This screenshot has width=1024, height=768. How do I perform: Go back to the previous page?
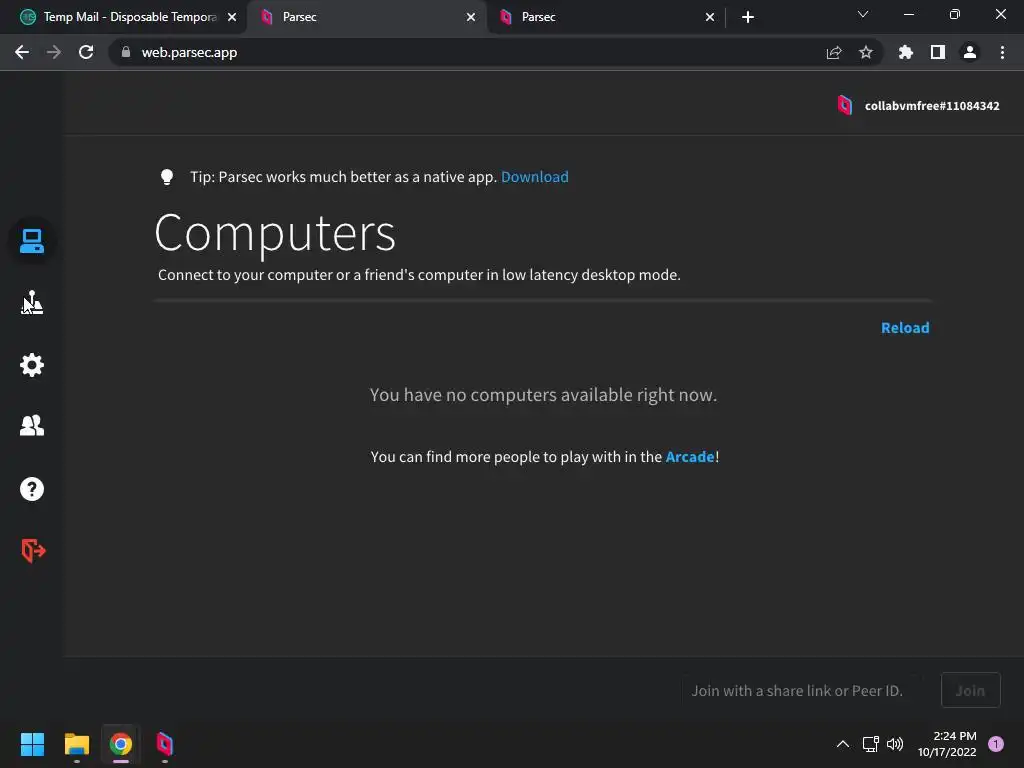click(22, 52)
